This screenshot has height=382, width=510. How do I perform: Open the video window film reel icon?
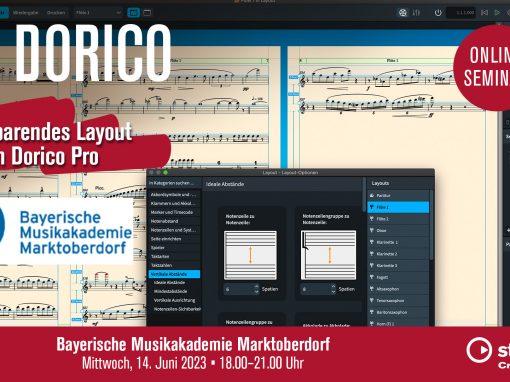(x=403, y=13)
